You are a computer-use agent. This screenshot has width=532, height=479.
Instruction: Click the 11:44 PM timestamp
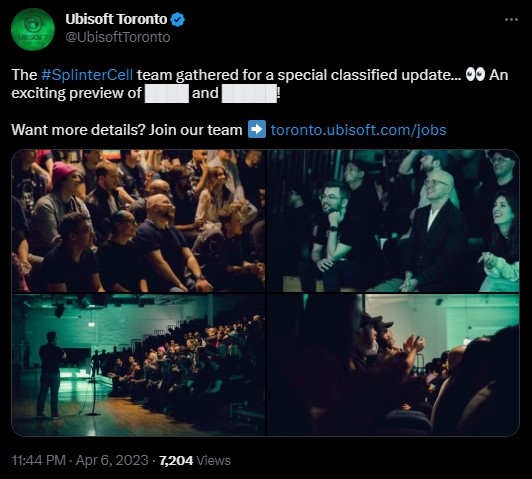pyautogui.click(x=38, y=460)
